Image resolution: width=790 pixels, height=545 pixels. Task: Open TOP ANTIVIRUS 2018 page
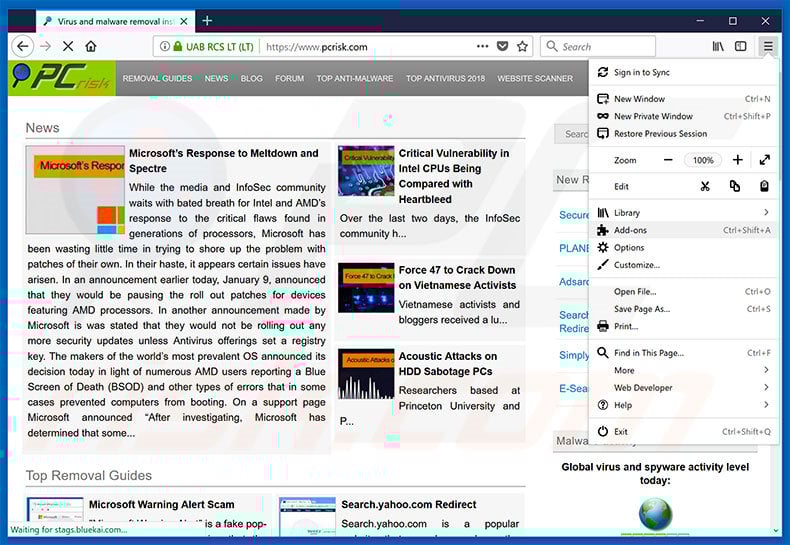click(445, 79)
